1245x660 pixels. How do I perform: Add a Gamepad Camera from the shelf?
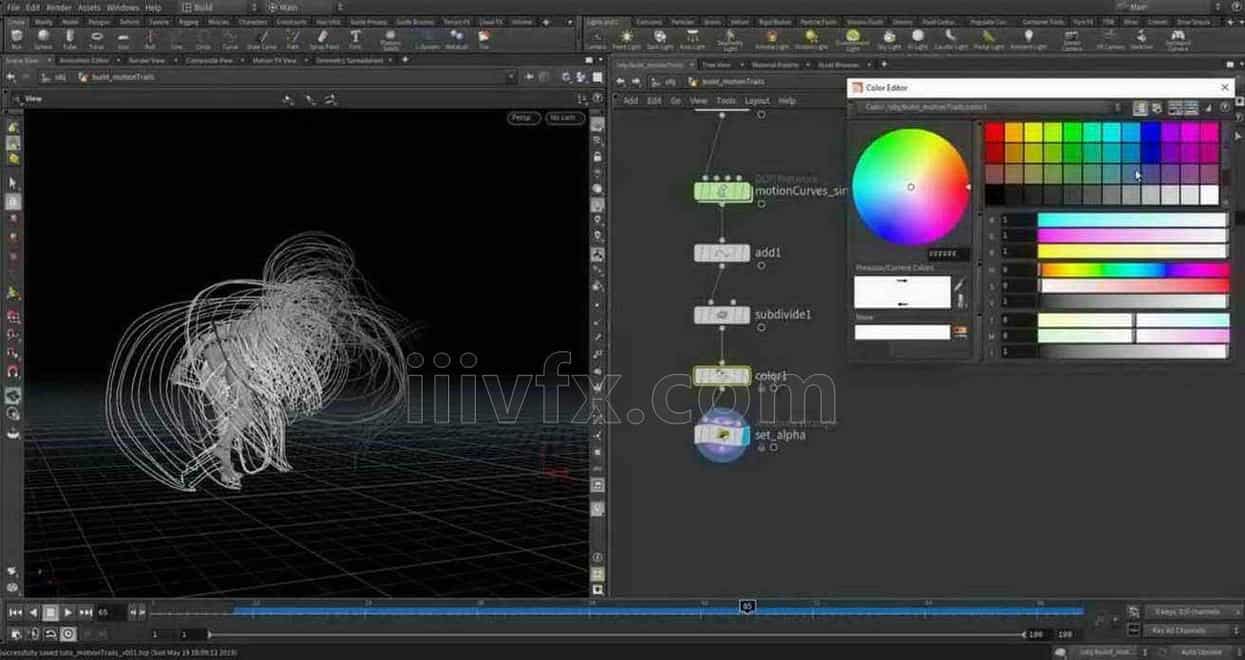pos(1177,39)
